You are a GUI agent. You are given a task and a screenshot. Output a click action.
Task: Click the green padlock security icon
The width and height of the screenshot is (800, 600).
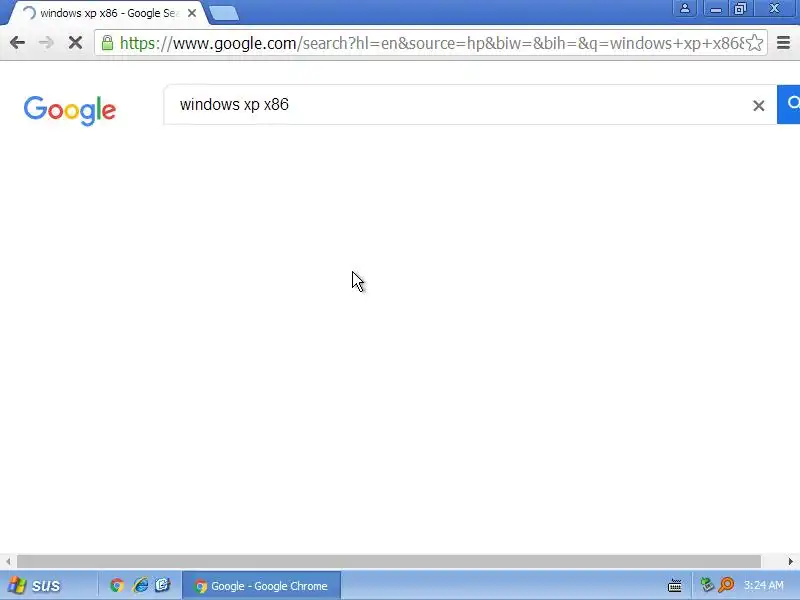[x=107, y=43]
